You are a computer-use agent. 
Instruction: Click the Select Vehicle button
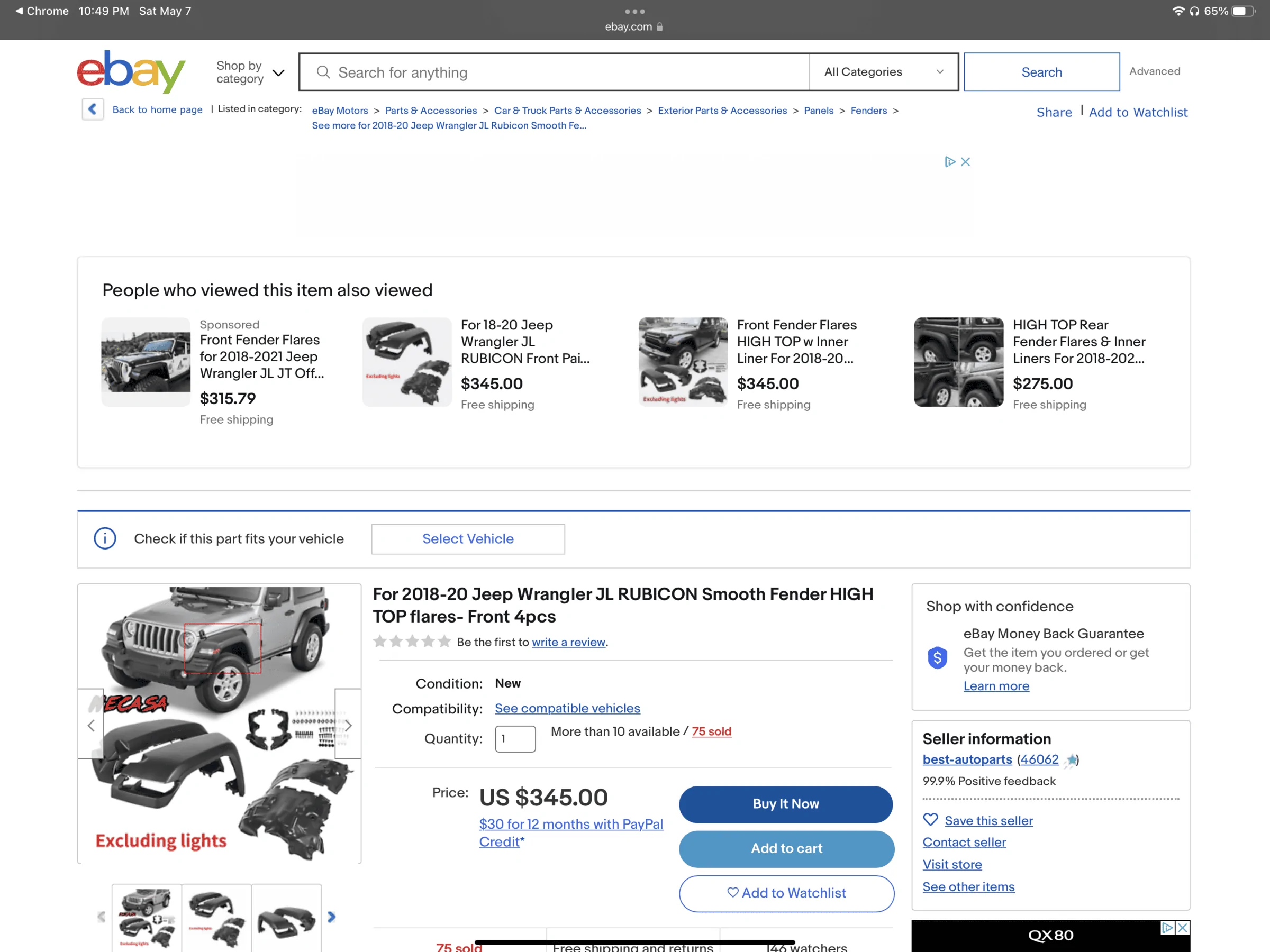(468, 539)
